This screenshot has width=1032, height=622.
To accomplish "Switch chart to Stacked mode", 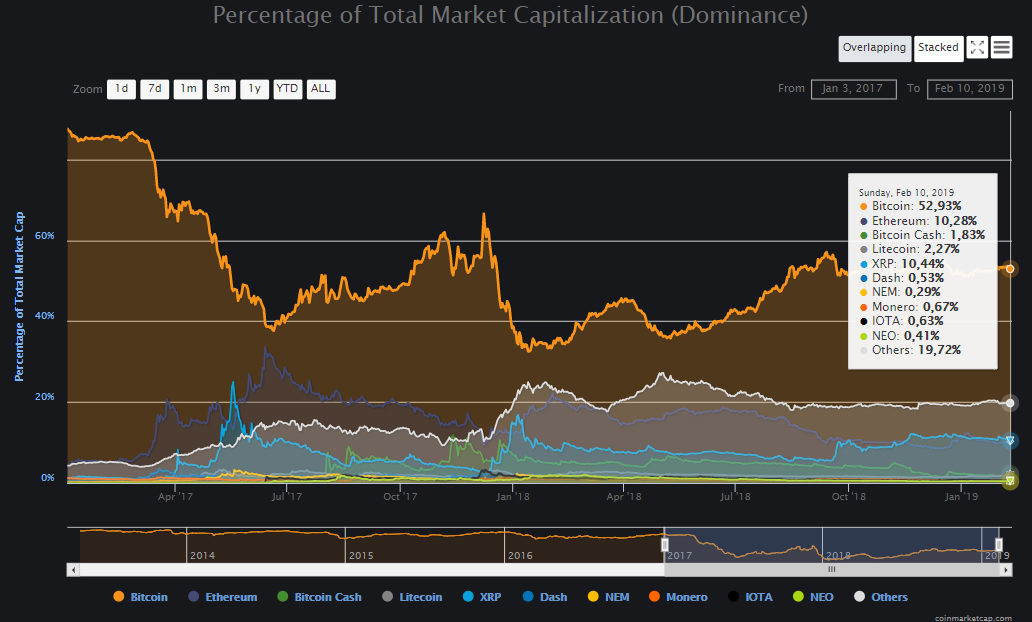I will 938,48.
